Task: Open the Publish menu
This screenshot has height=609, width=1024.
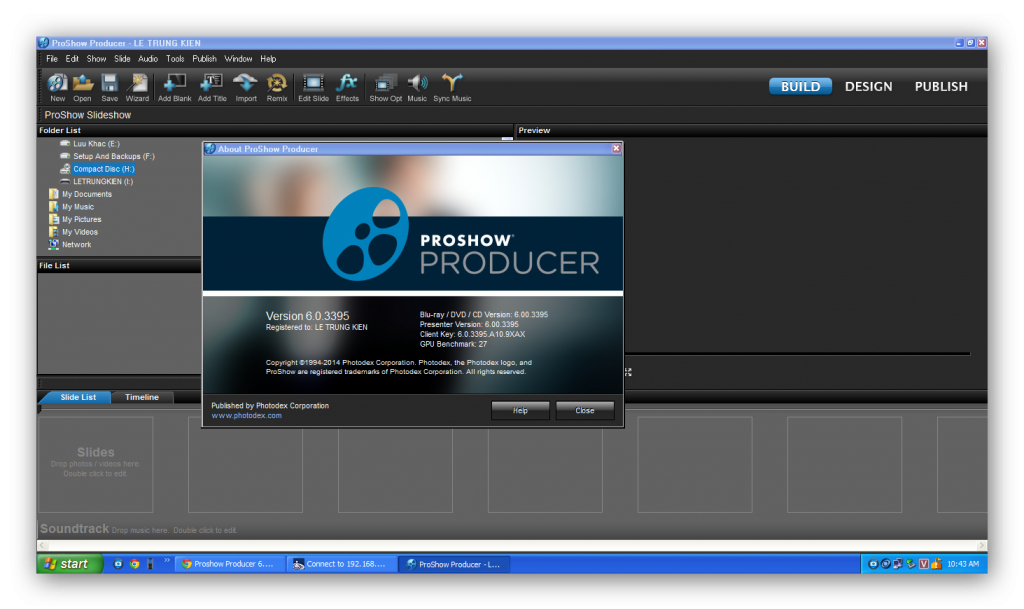Action: point(204,59)
